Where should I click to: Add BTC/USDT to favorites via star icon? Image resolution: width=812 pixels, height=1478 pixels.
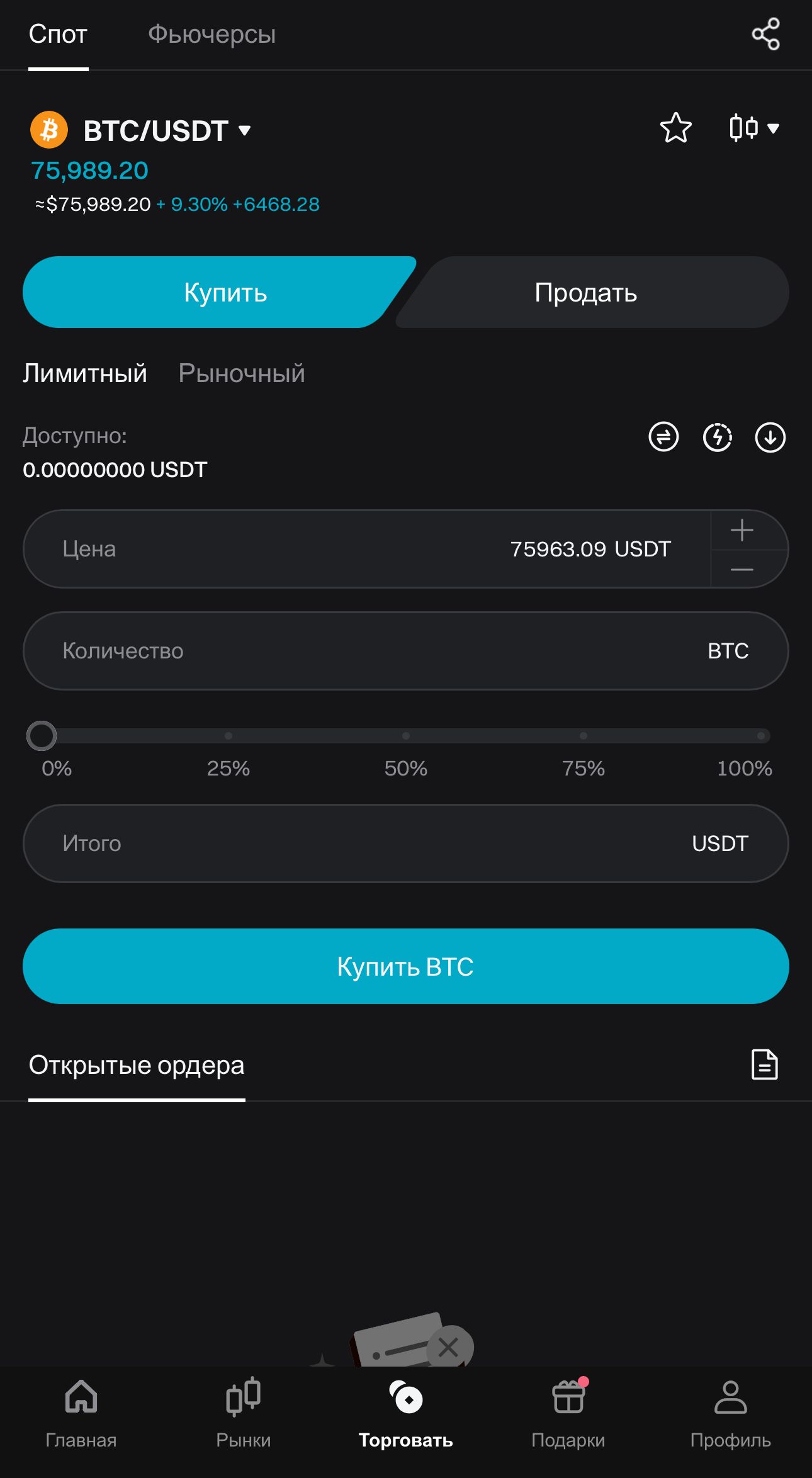[x=676, y=128]
